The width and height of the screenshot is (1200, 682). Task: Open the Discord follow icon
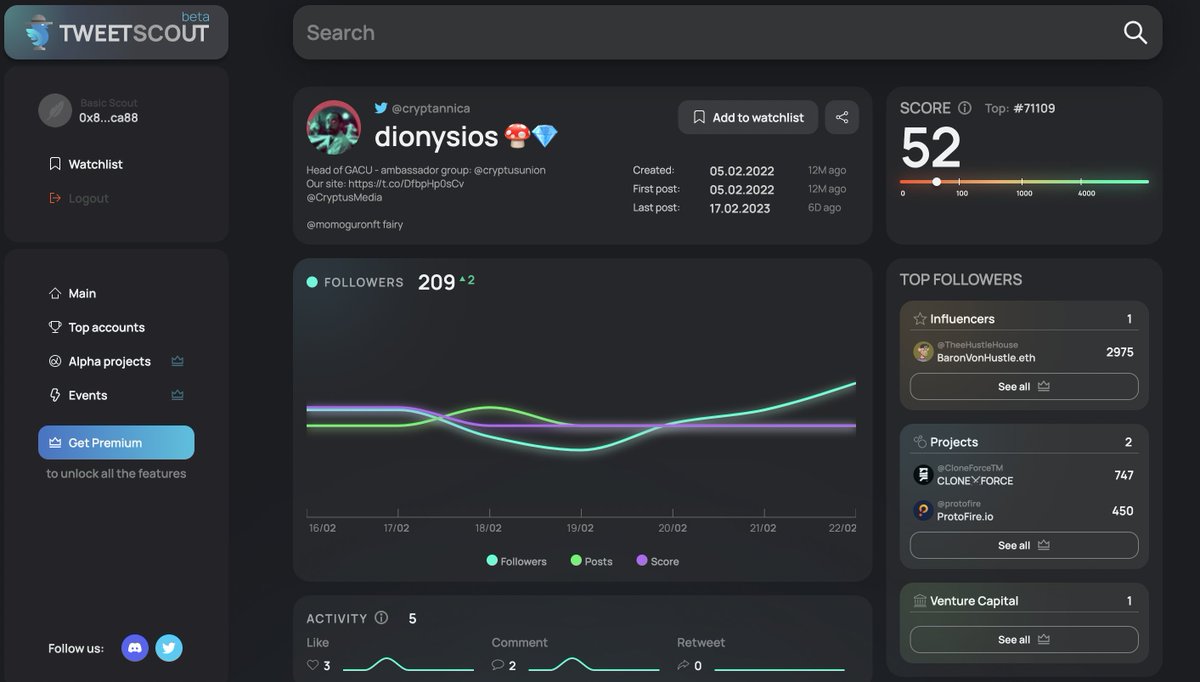134,648
